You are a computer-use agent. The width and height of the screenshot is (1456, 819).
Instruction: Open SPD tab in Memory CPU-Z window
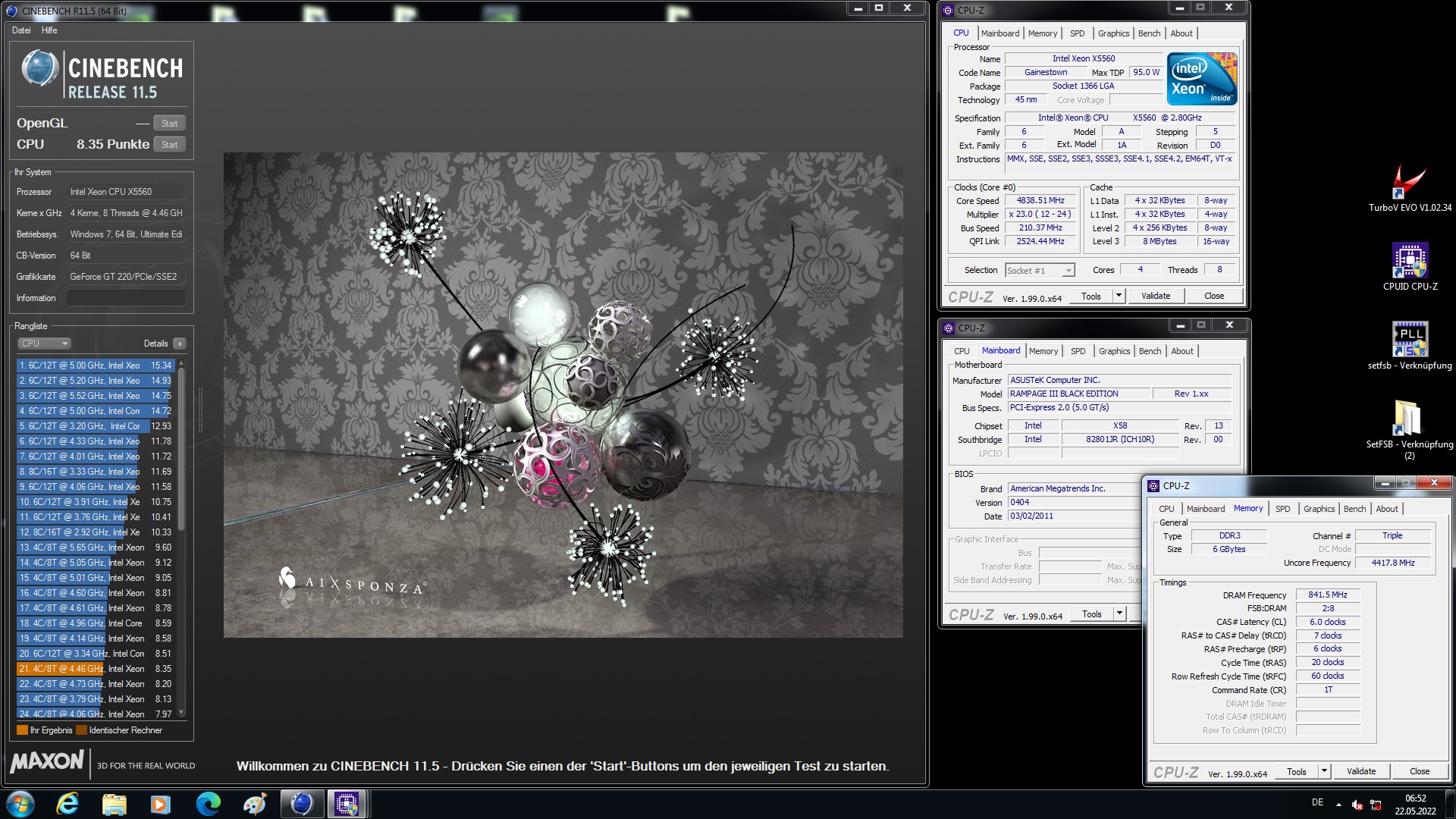[x=1282, y=509]
